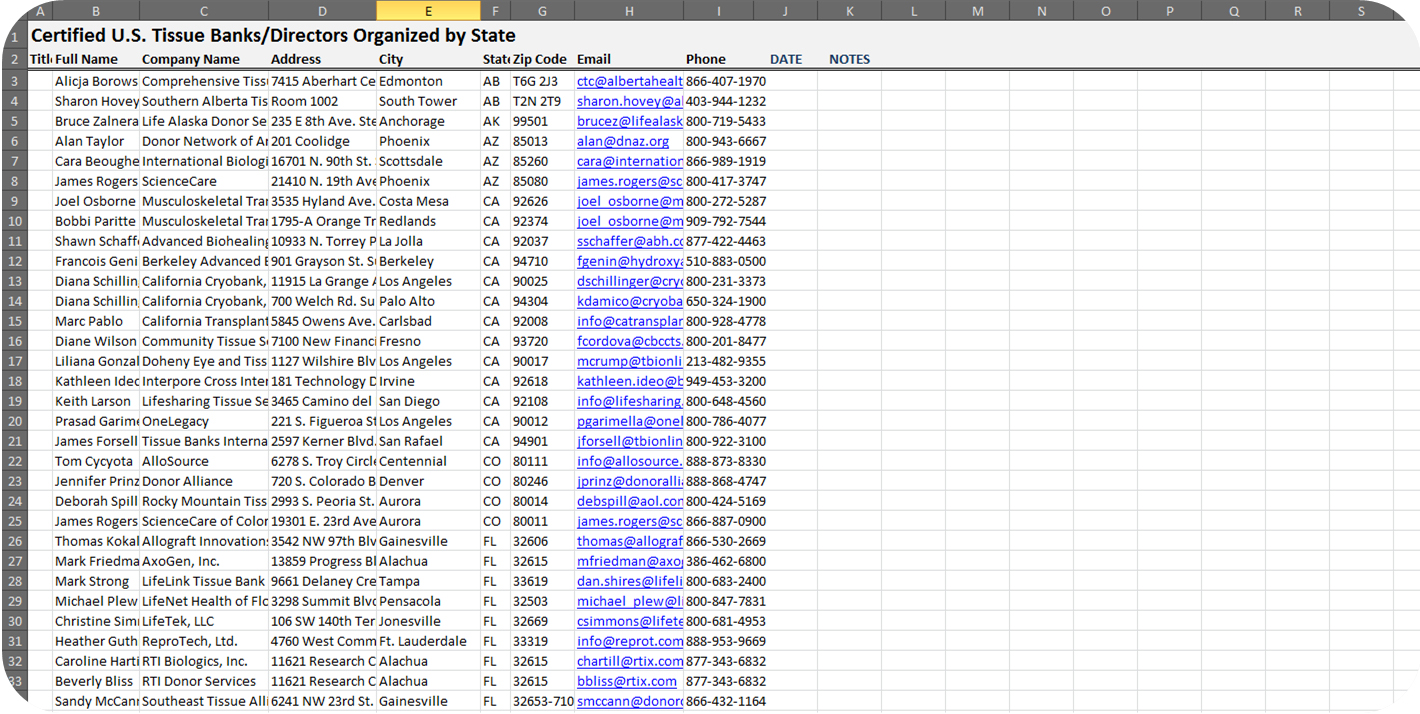Open Deborah Spill's debspill@aol email link
The image size is (1420, 714).
[629, 501]
